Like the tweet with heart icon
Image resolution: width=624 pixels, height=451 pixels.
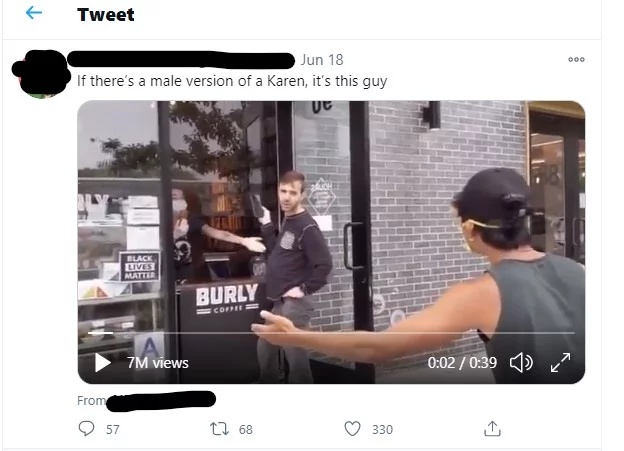(352, 429)
